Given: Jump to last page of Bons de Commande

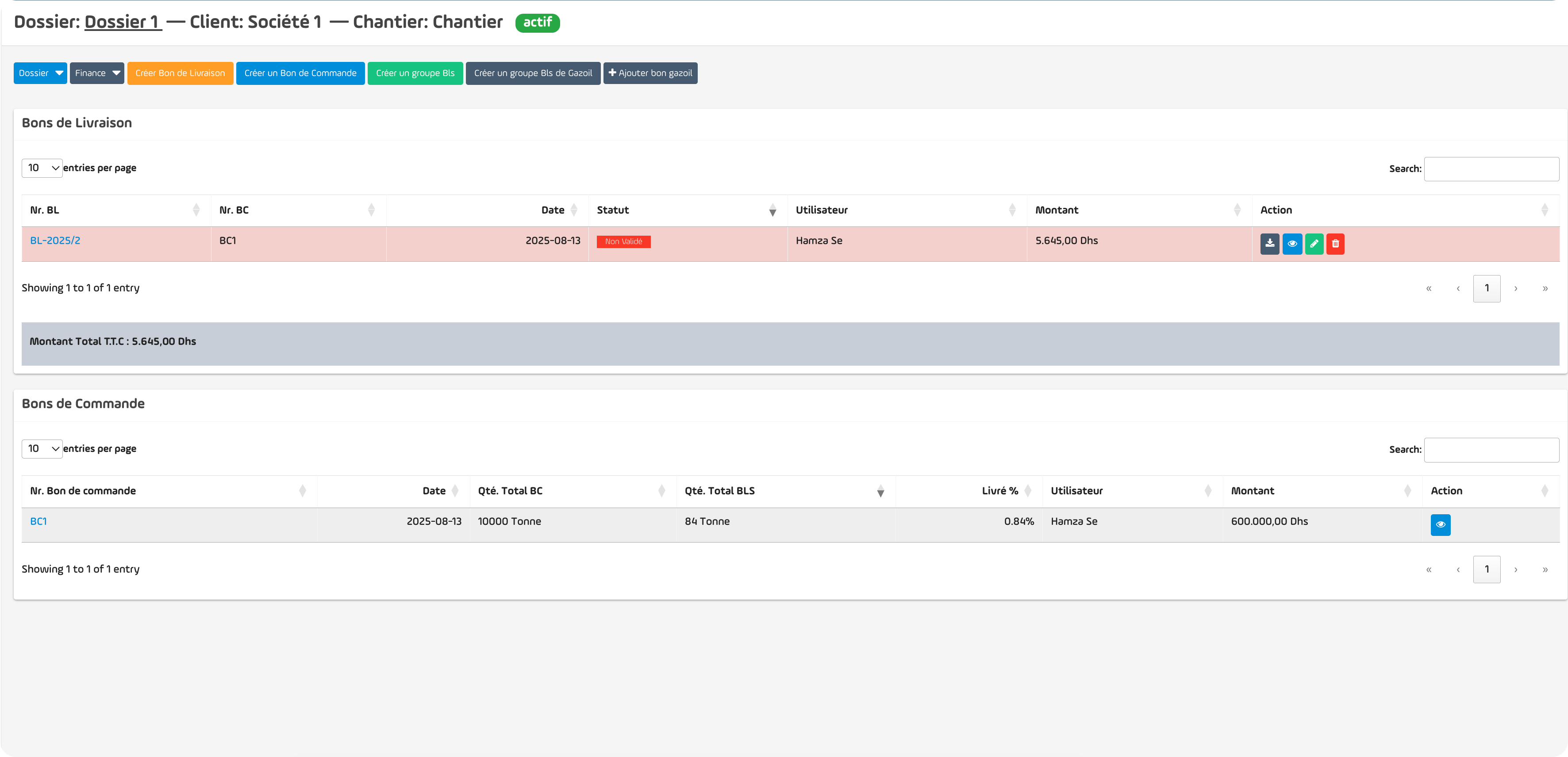Looking at the screenshot, I should pos(1544,570).
